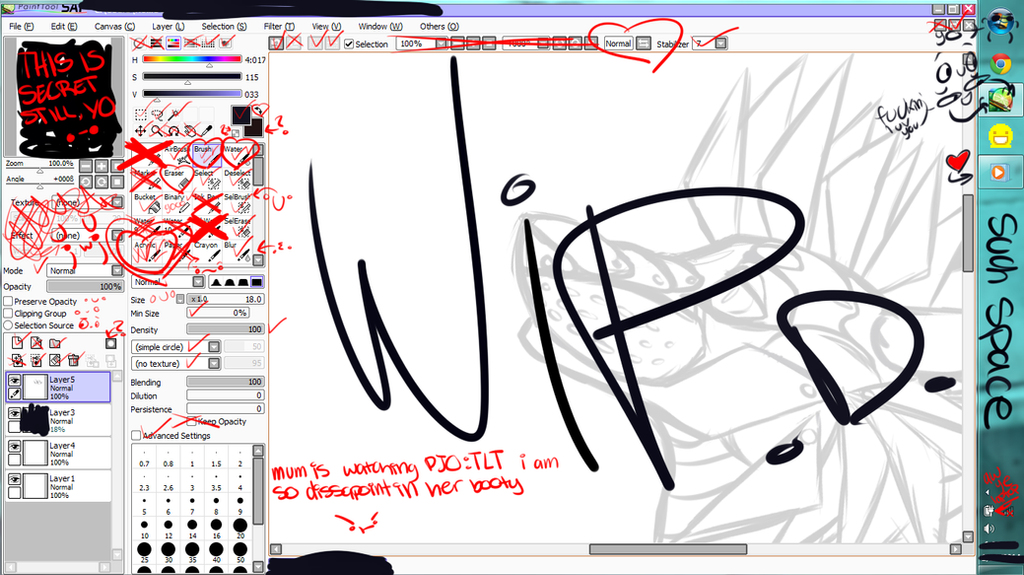Toggle the Keep Opacity checkbox
Image resolution: width=1024 pixels, height=575 pixels.
(191, 421)
